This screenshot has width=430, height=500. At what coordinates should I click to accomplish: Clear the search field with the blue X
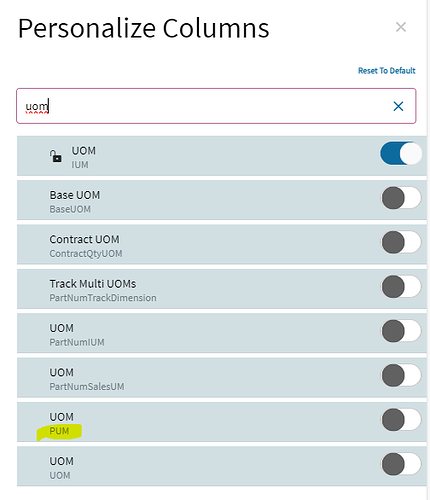(398, 106)
